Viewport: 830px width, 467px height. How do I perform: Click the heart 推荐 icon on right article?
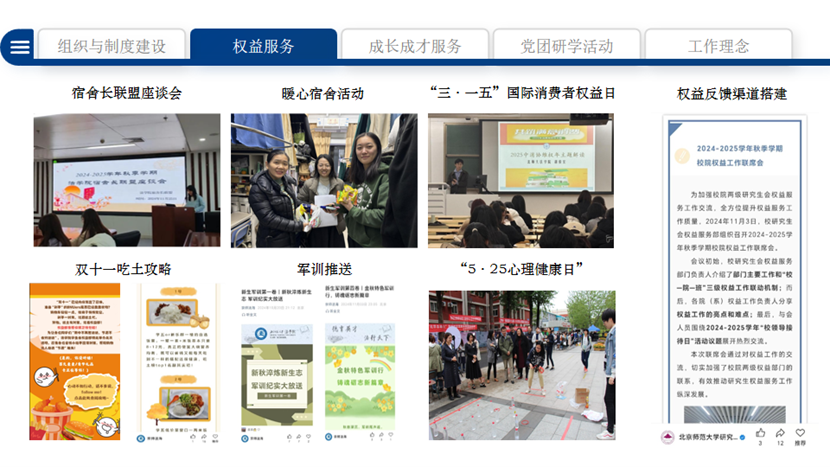point(800,433)
